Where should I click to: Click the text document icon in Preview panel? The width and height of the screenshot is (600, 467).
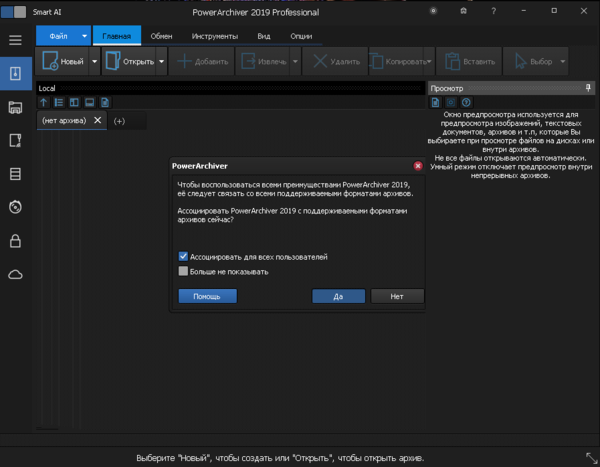pos(435,102)
